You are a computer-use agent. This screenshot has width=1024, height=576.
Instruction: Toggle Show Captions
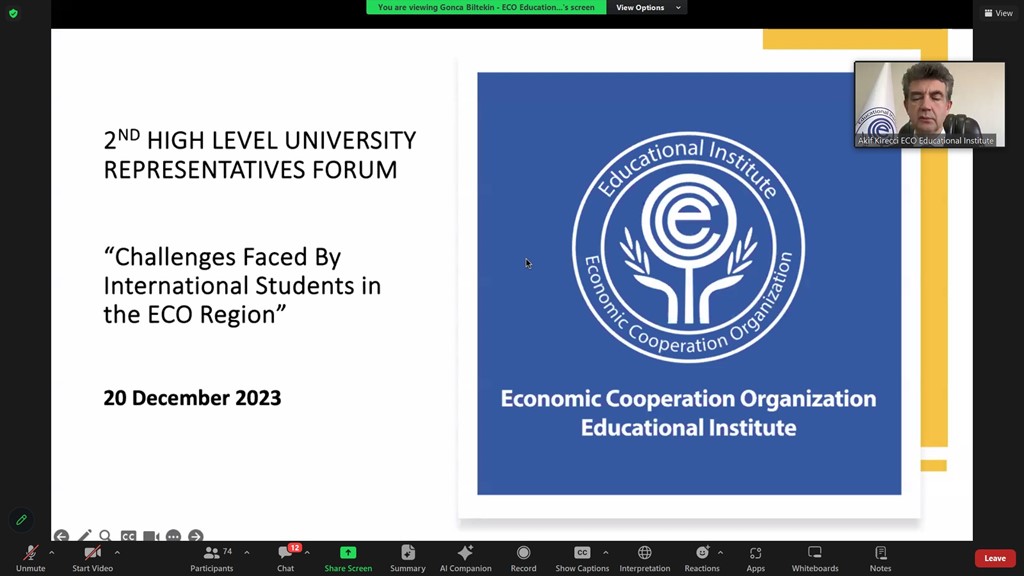point(582,558)
